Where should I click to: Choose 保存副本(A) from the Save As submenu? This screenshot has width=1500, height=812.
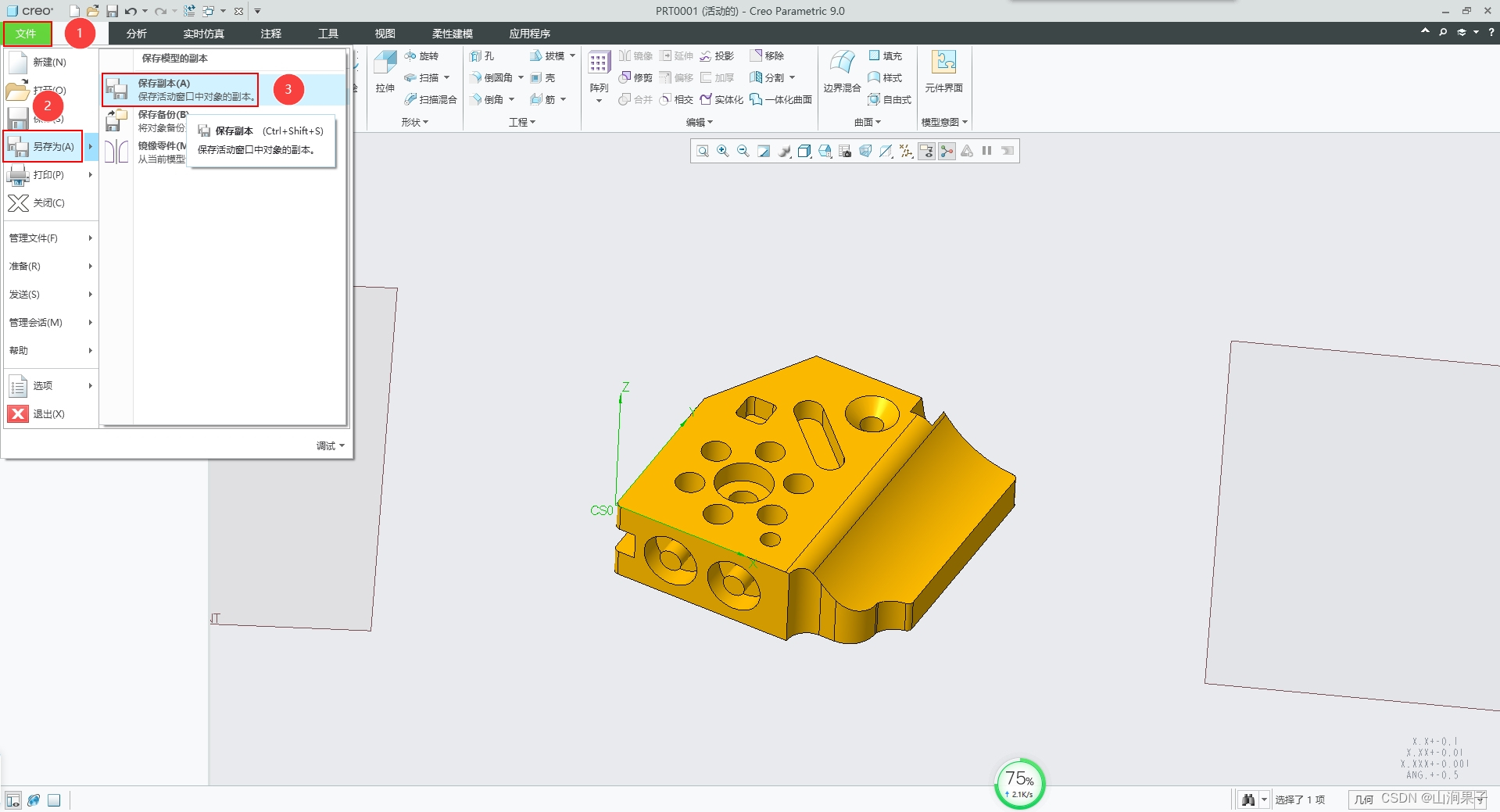181,90
